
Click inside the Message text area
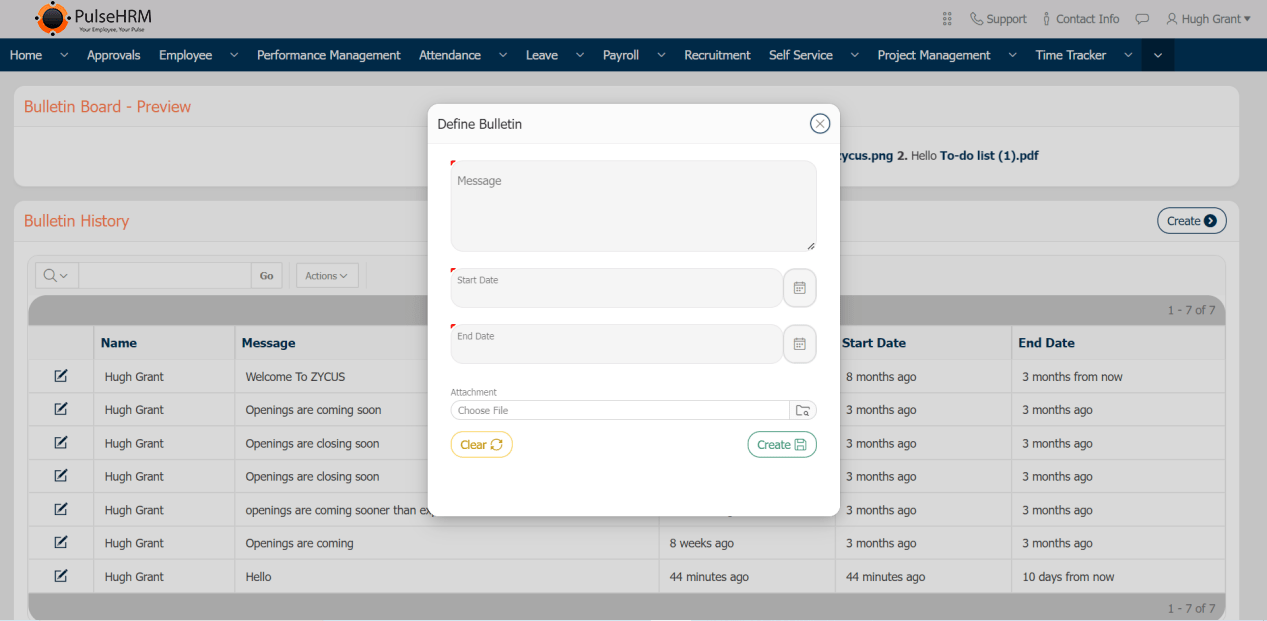[x=632, y=205]
